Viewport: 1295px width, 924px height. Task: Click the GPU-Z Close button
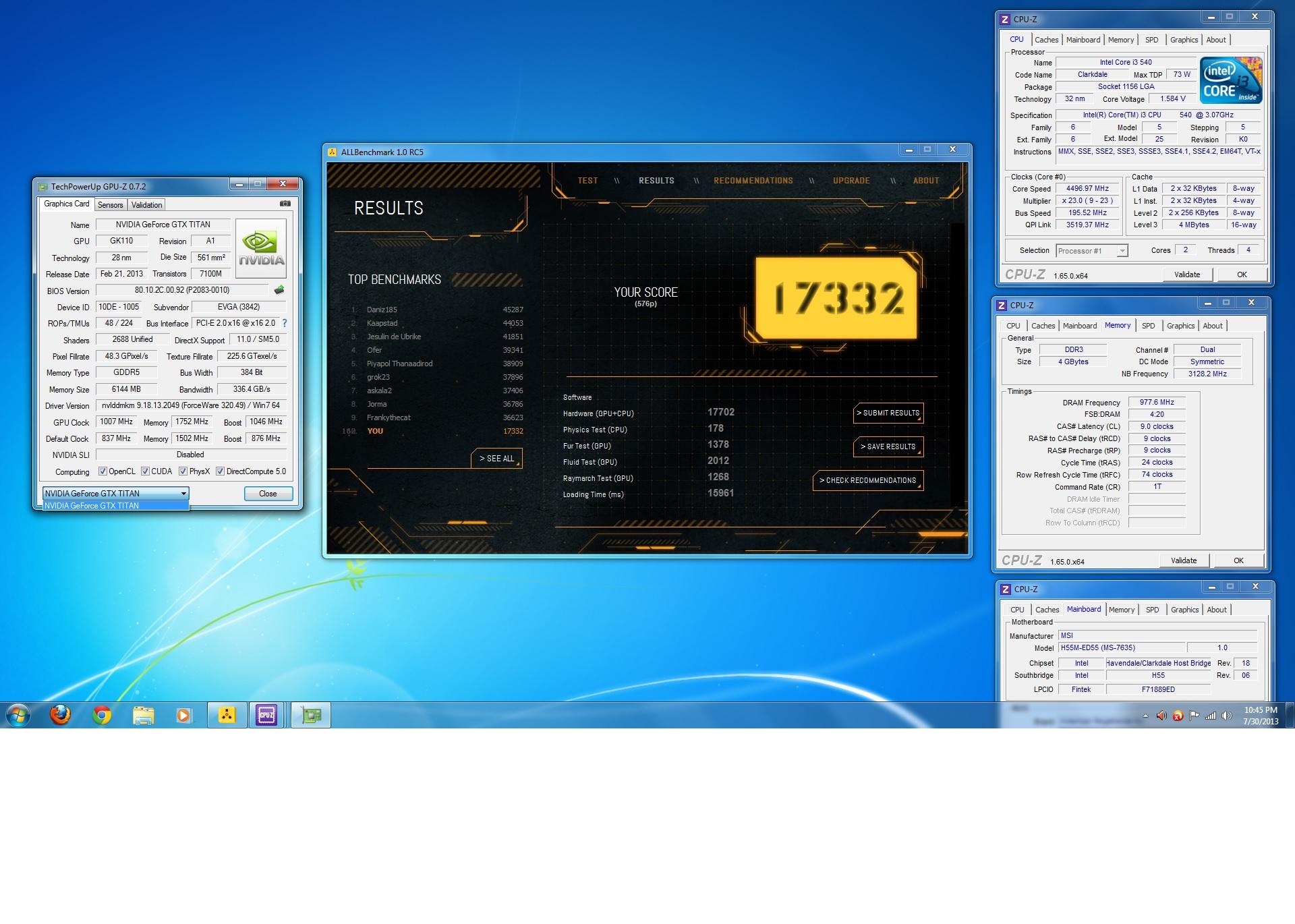click(268, 494)
